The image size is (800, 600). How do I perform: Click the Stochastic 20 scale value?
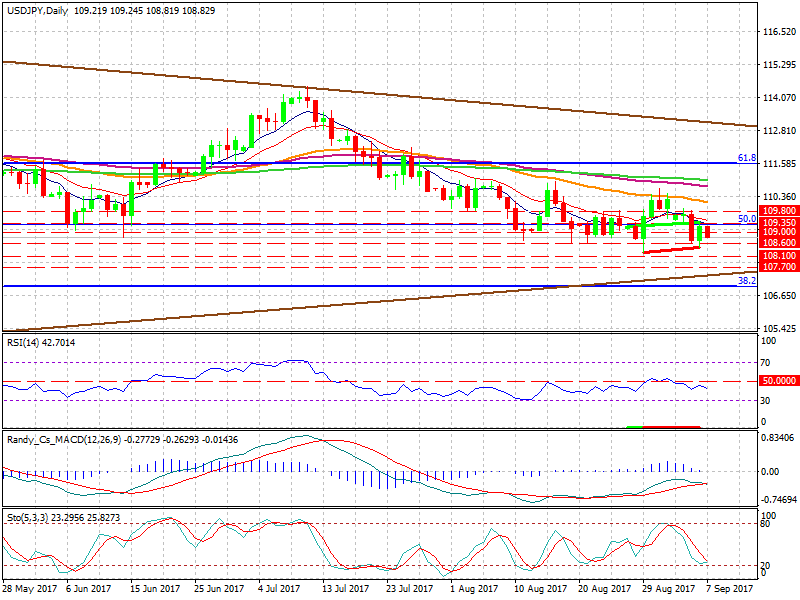[765, 565]
